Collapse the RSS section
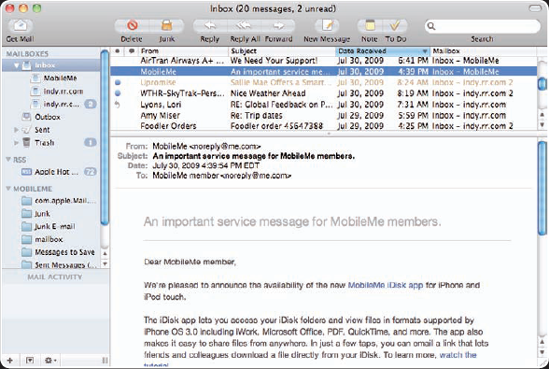Image resolution: width=549 pixels, height=369 pixels. click(8, 160)
